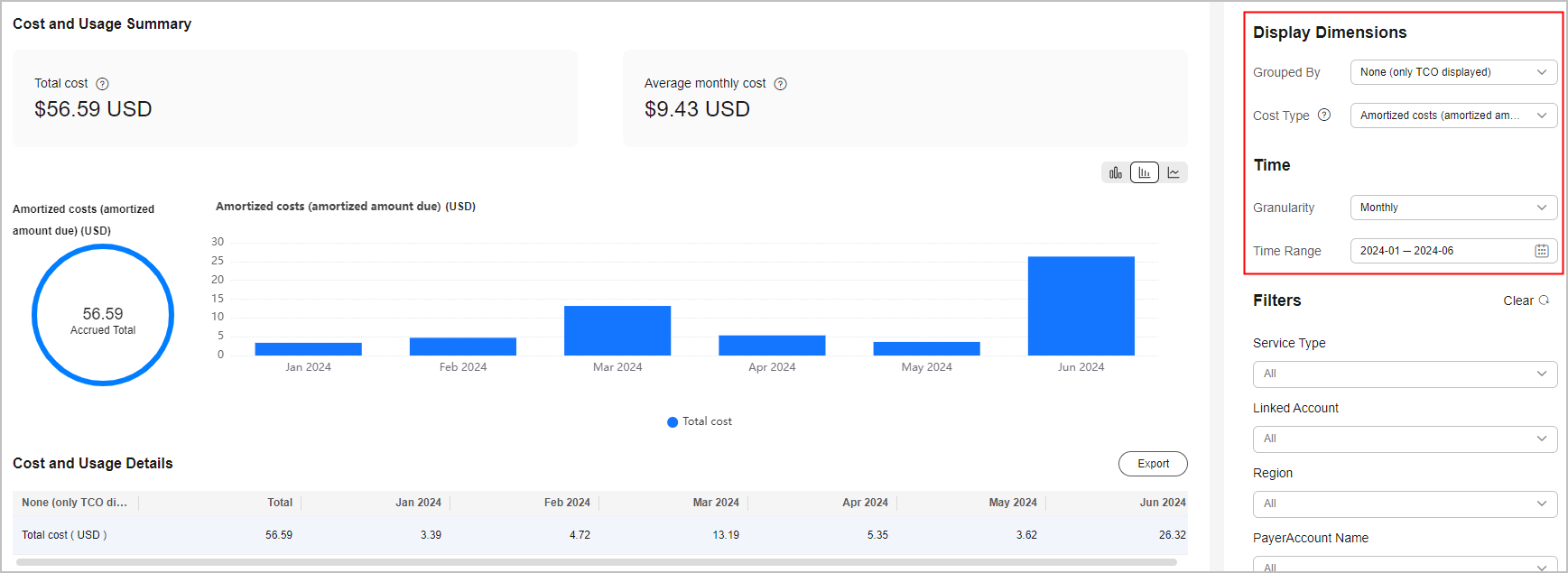Click the horizontal scrollbar under the details table
The height and width of the screenshot is (573, 1568).
[596, 562]
